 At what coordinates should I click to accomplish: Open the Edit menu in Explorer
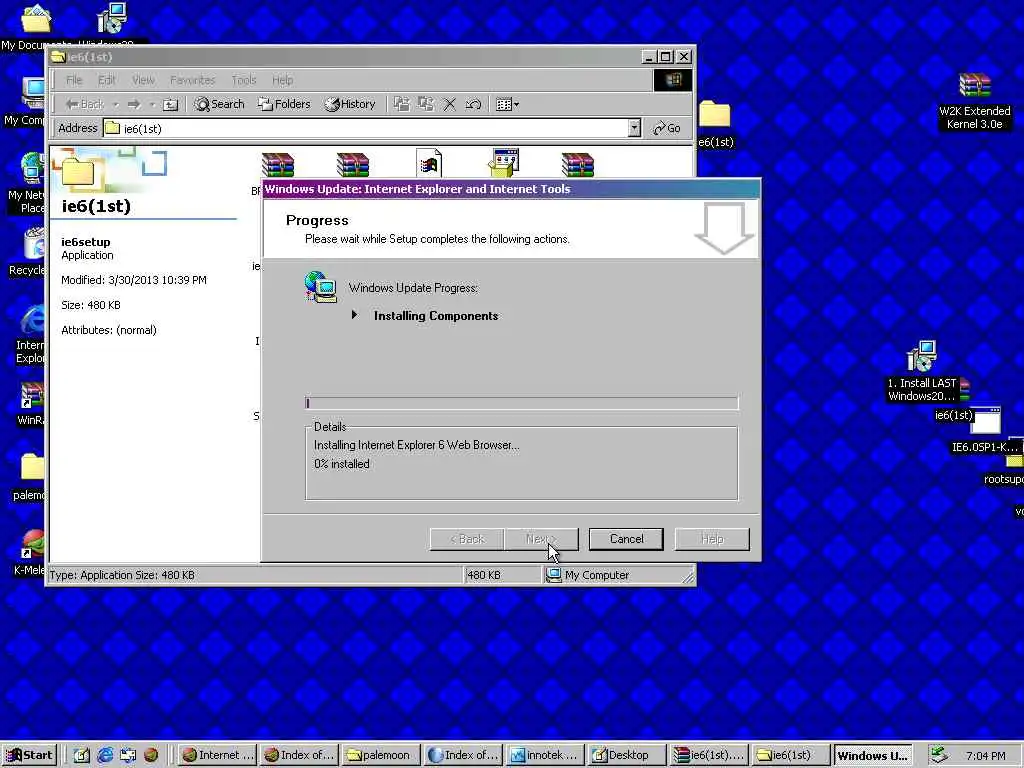(106, 80)
